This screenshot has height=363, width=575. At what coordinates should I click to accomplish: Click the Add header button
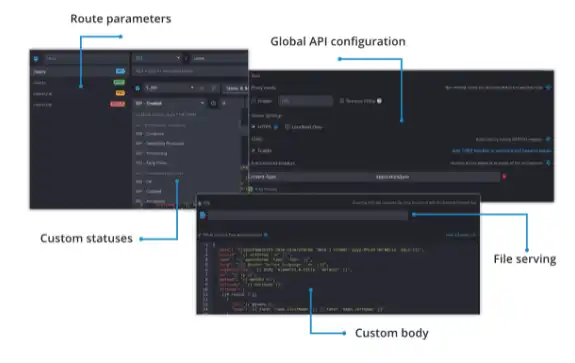pos(263,189)
